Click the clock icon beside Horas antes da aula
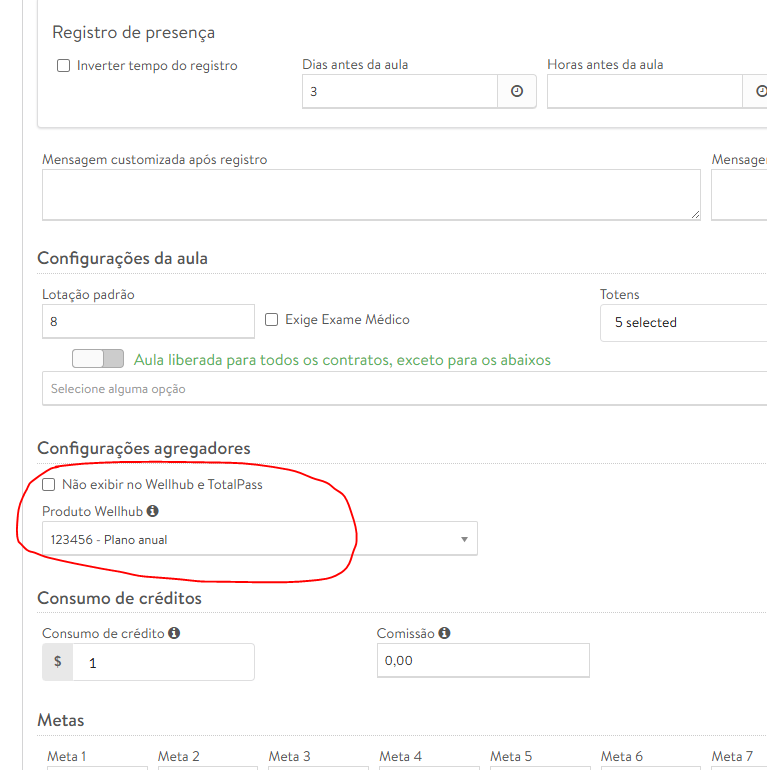Image resolution: width=767 pixels, height=770 pixels. point(760,91)
